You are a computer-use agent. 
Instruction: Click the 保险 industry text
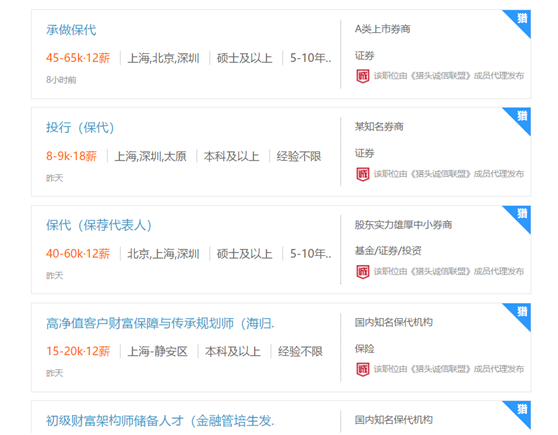[364, 348]
